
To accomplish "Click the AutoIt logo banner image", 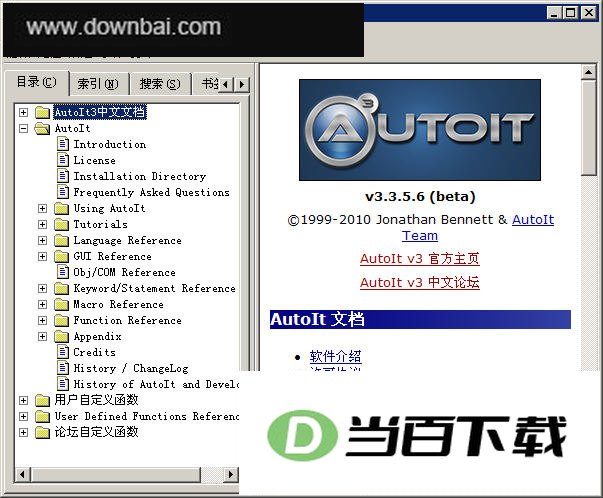I will 420,130.
